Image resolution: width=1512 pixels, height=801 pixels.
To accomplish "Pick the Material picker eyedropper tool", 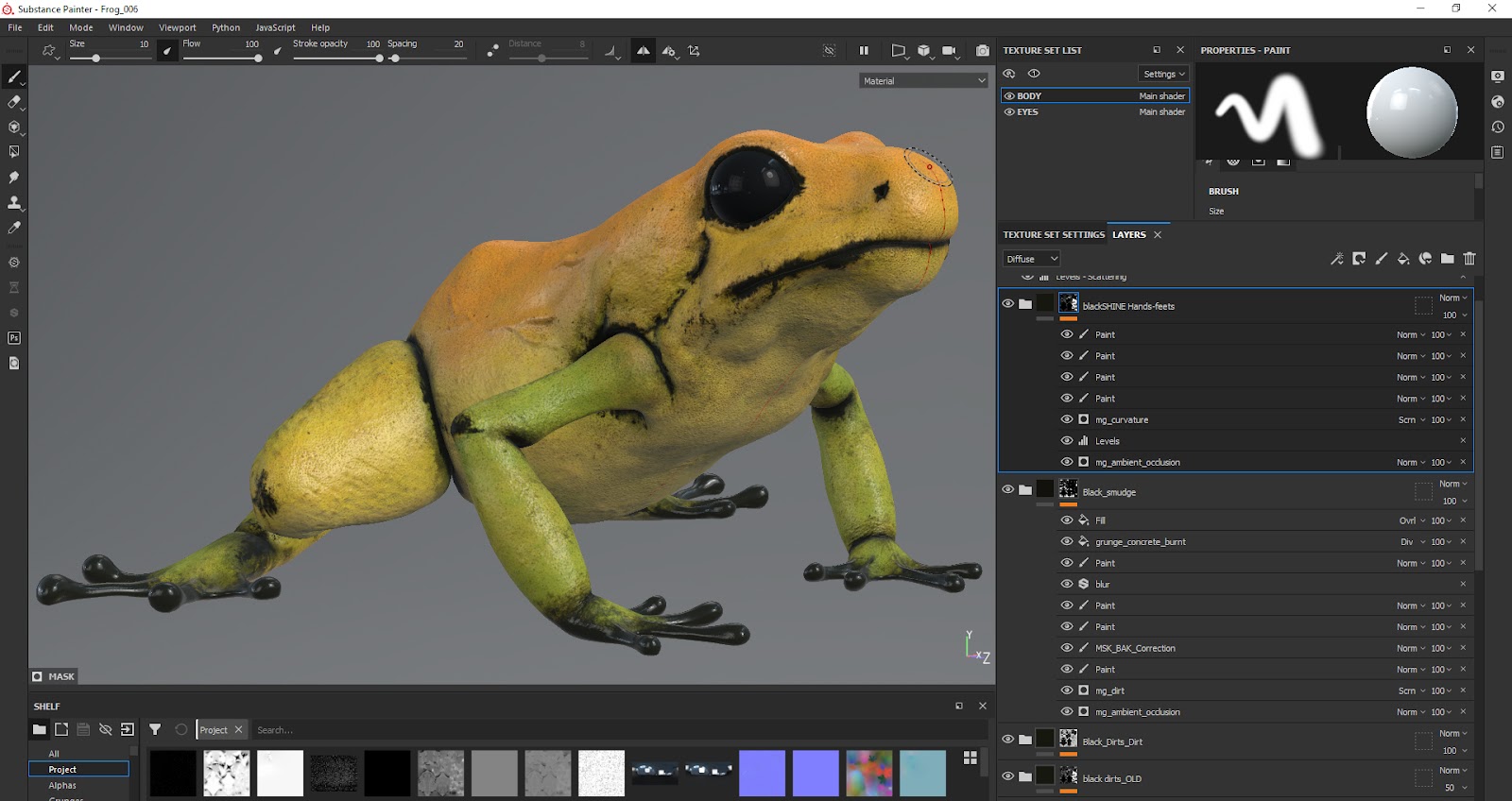I will click(x=14, y=228).
